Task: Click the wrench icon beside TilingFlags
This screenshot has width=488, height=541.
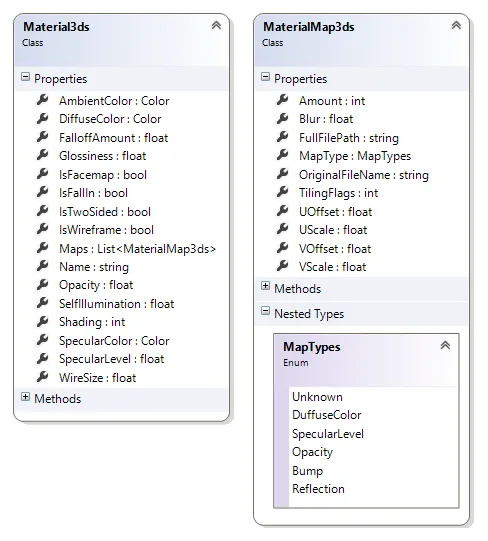Action: (283, 192)
